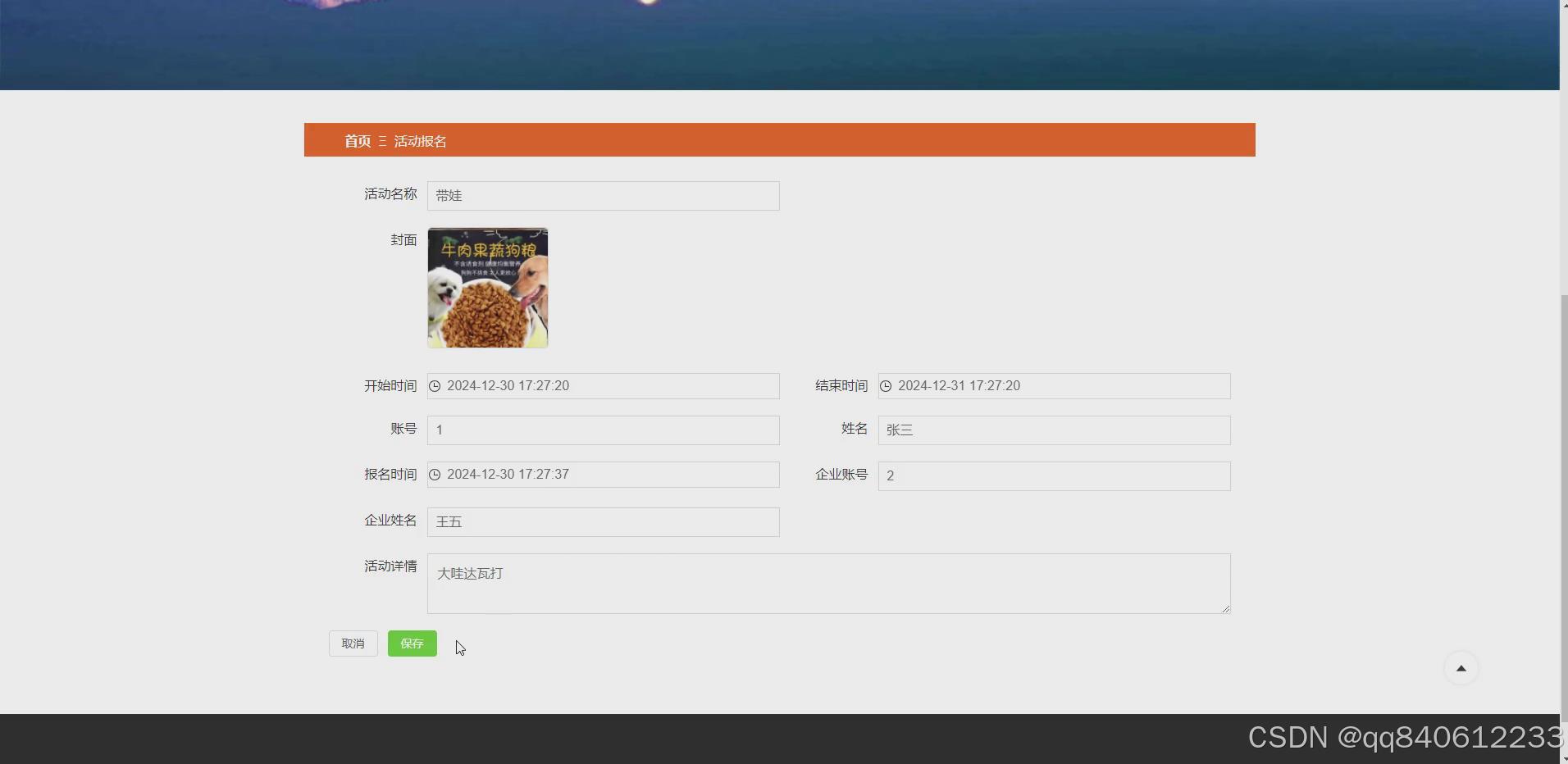Image resolution: width=1568 pixels, height=764 pixels.
Task: Click the 活动名称 input field
Action: (x=604, y=196)
